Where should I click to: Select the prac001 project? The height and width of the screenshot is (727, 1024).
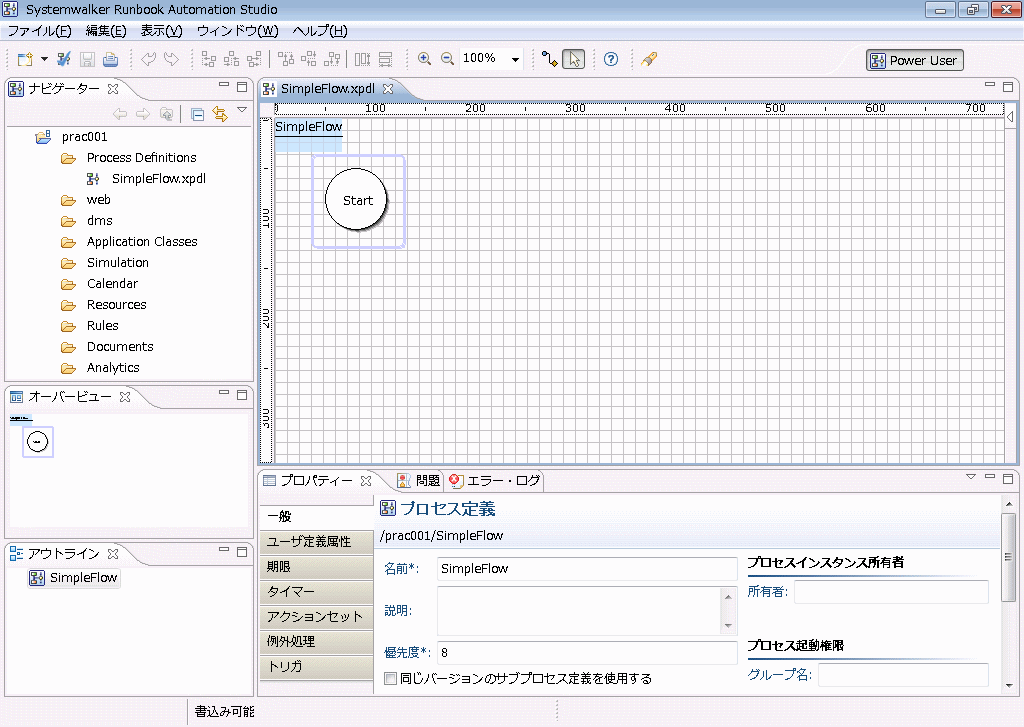84,137
